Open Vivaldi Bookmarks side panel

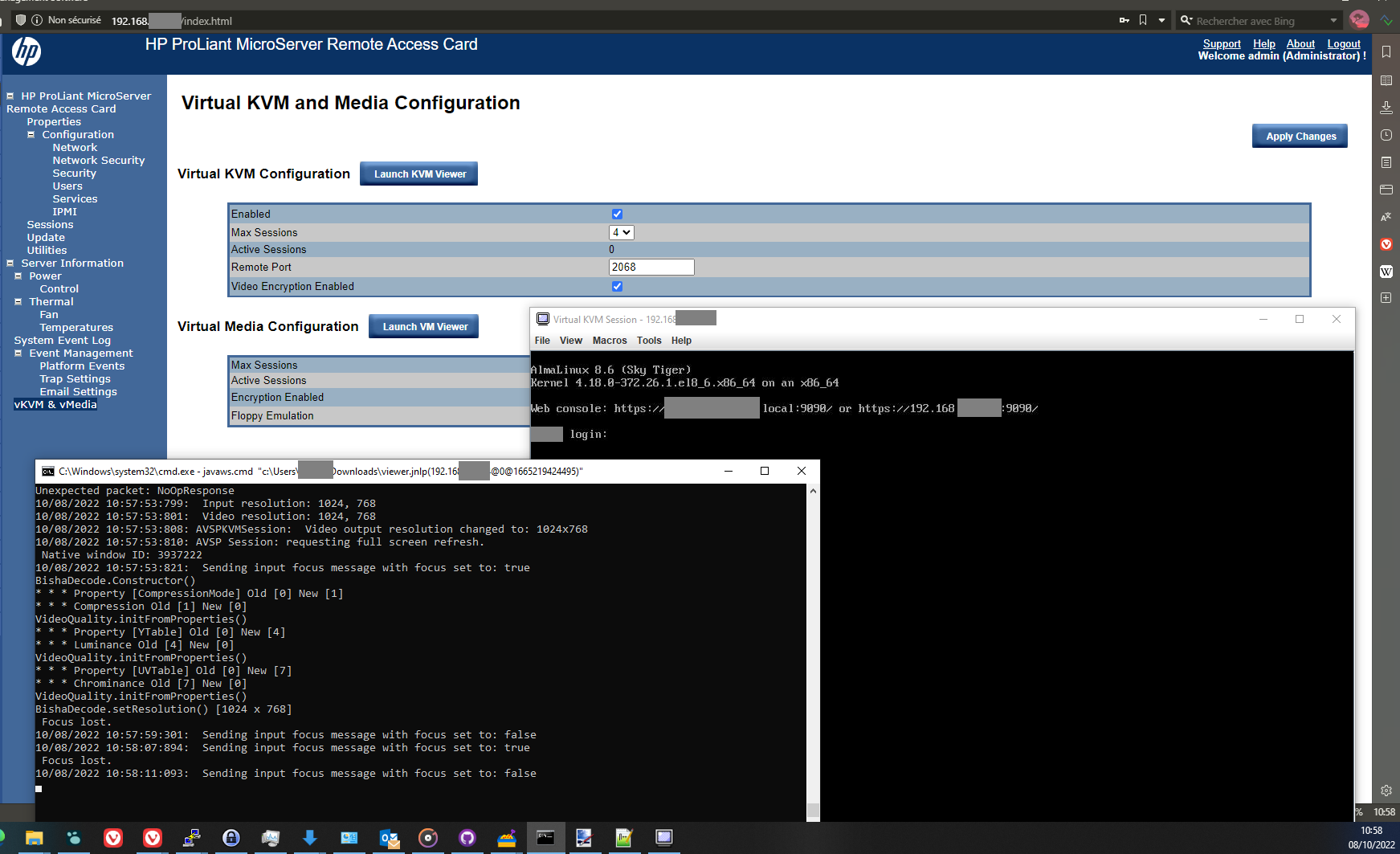click(x=1386, y=52)
